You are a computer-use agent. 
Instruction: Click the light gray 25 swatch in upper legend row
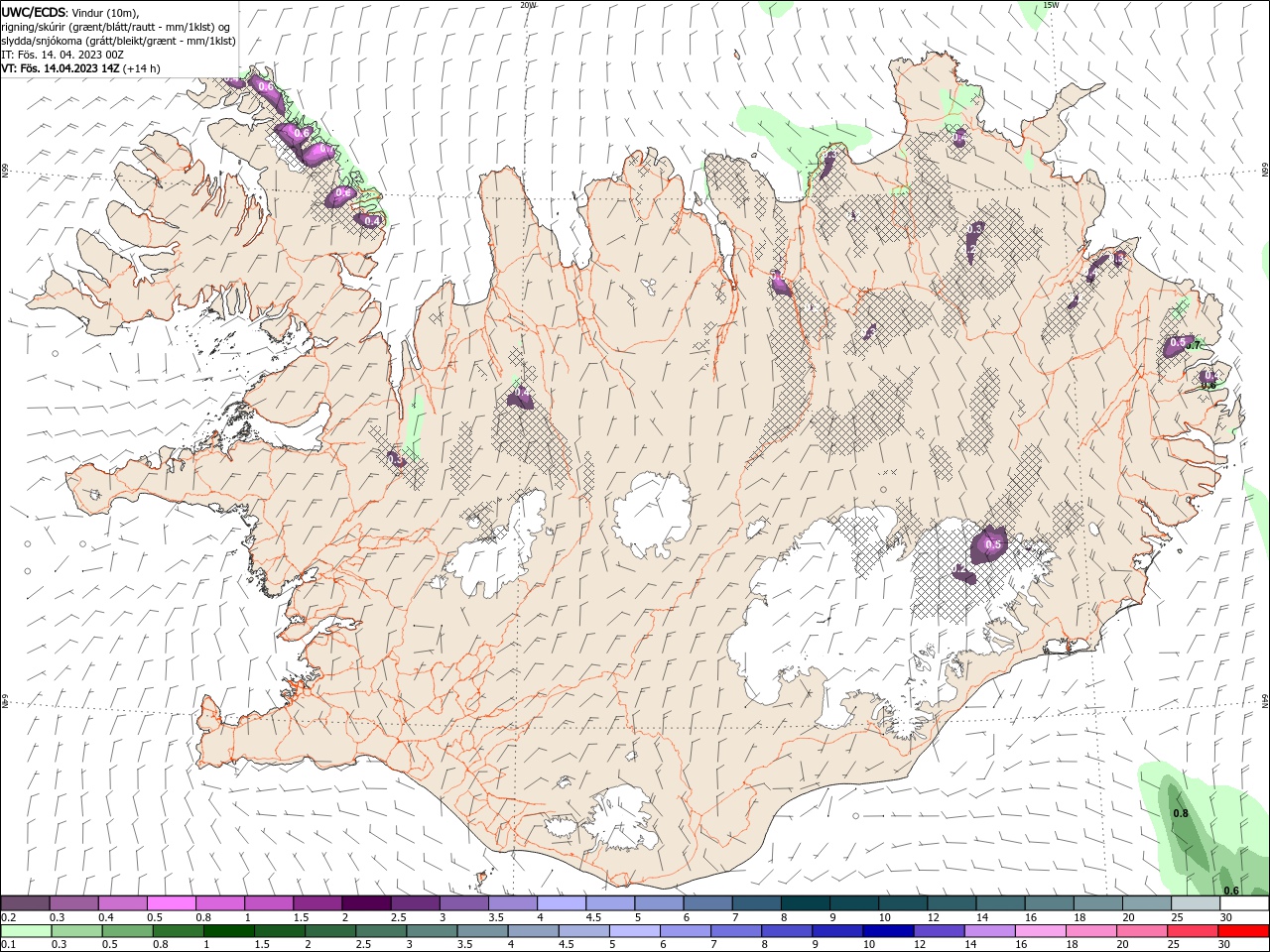pos(1196,903)
